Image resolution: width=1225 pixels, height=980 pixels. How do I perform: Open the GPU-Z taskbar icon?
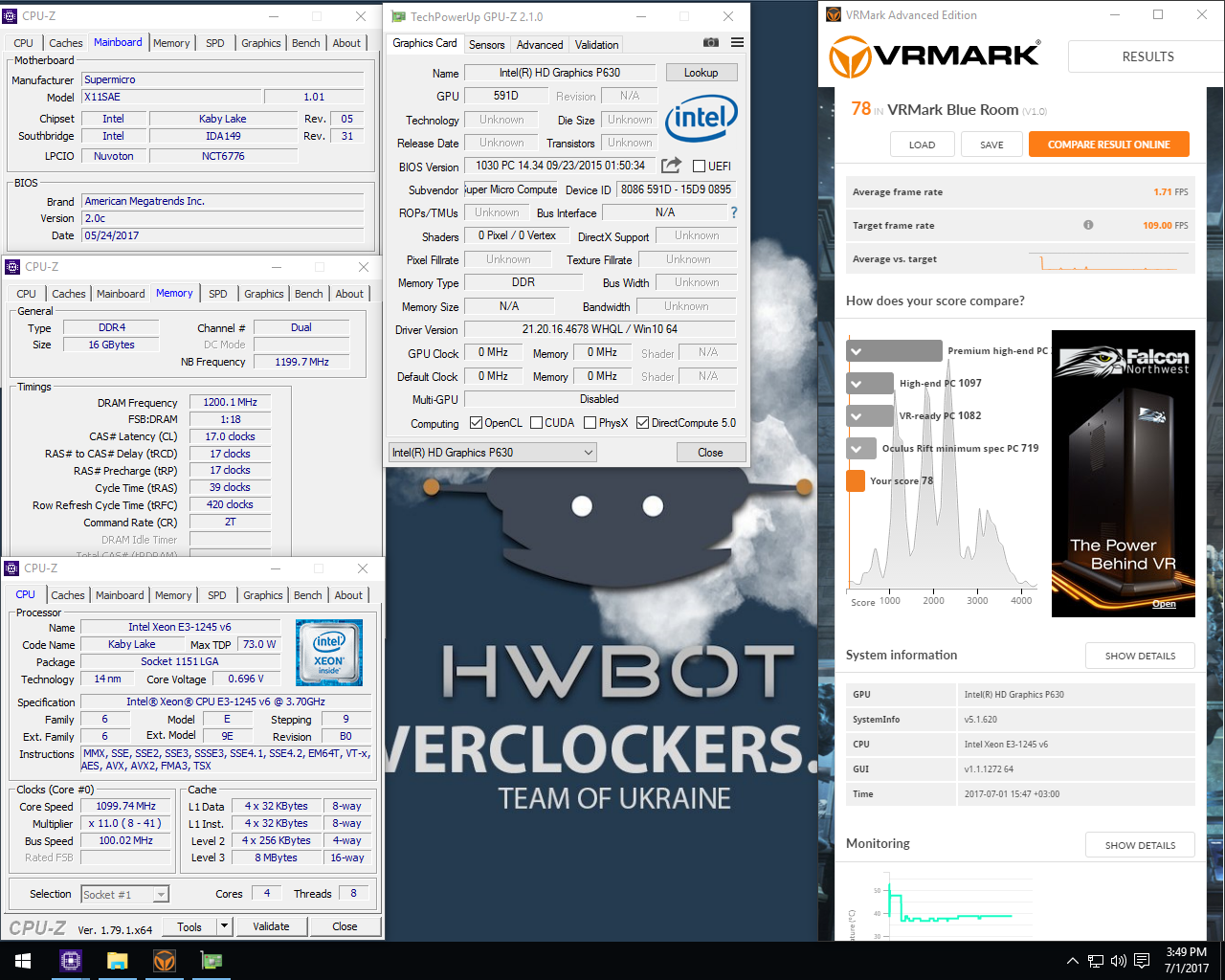coord(212,961)
